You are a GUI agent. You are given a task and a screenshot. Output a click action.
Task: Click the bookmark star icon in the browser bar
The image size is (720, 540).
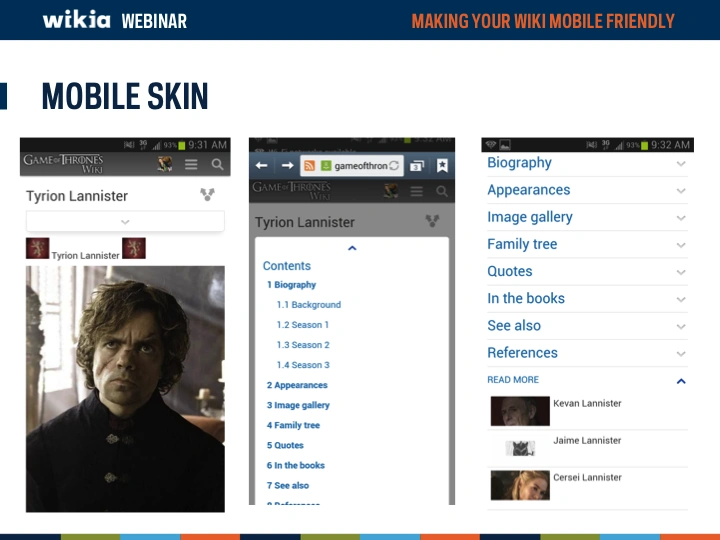point(442,165)
